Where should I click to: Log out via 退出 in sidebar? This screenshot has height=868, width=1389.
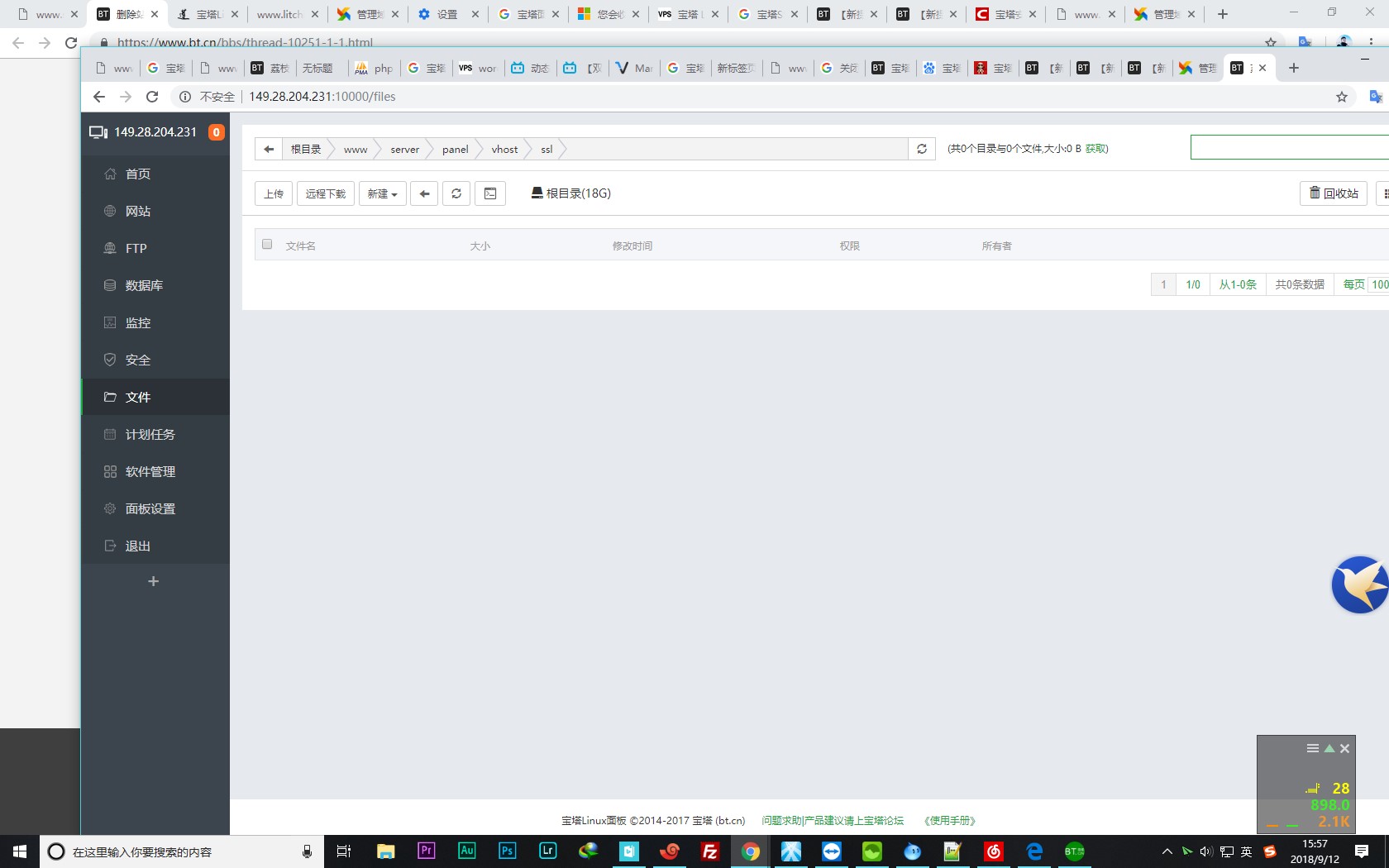tap(155, 546)
